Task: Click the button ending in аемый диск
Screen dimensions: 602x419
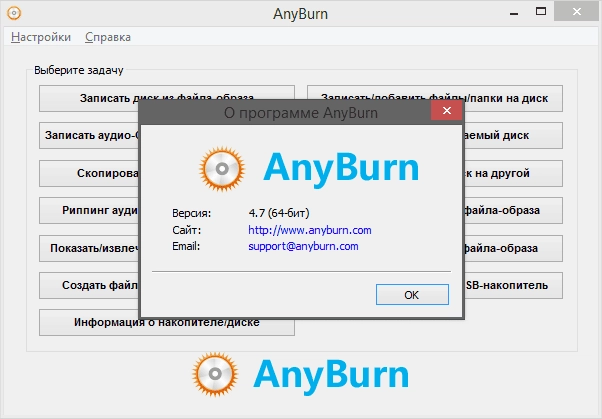Action: (514, 136)
